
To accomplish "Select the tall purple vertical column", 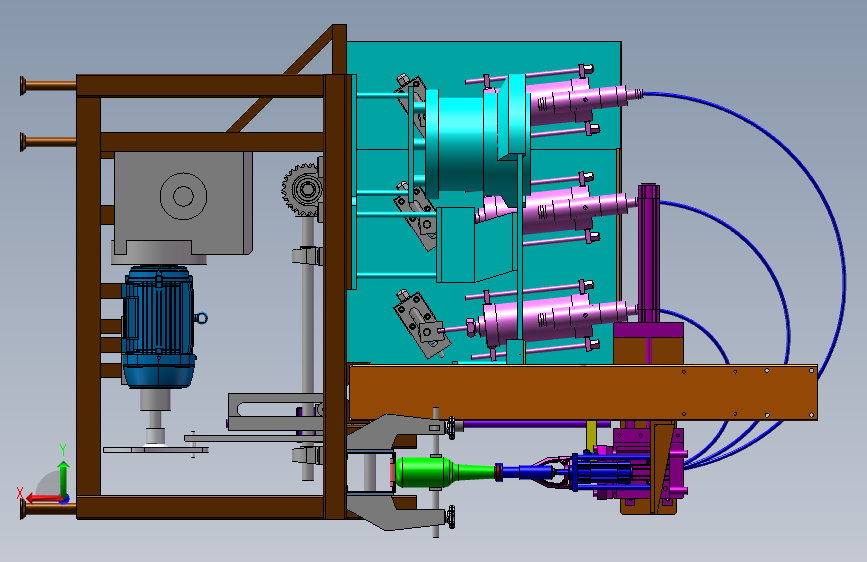I will tap(648, 253).
